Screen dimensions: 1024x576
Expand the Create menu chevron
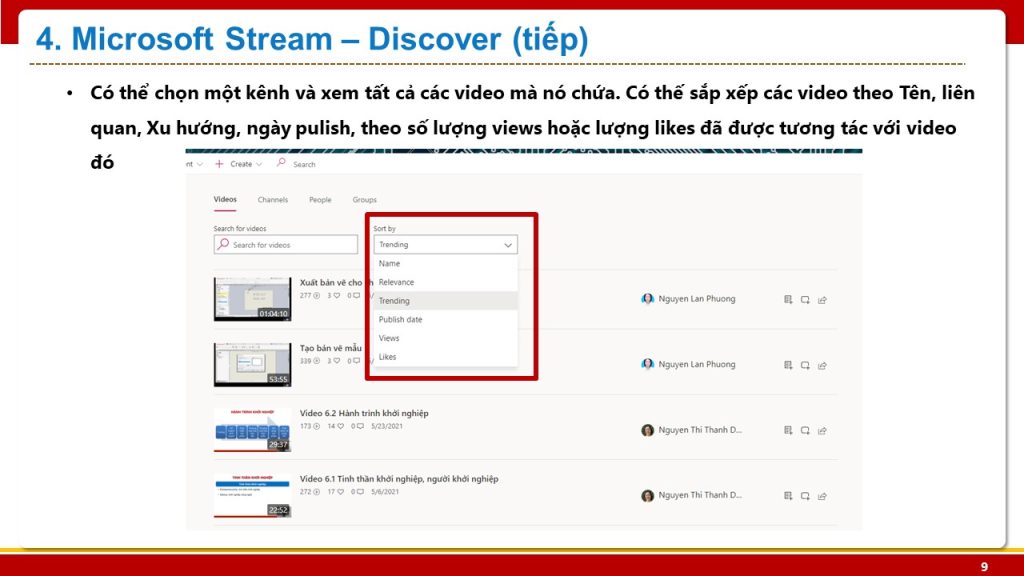[259, 165]
